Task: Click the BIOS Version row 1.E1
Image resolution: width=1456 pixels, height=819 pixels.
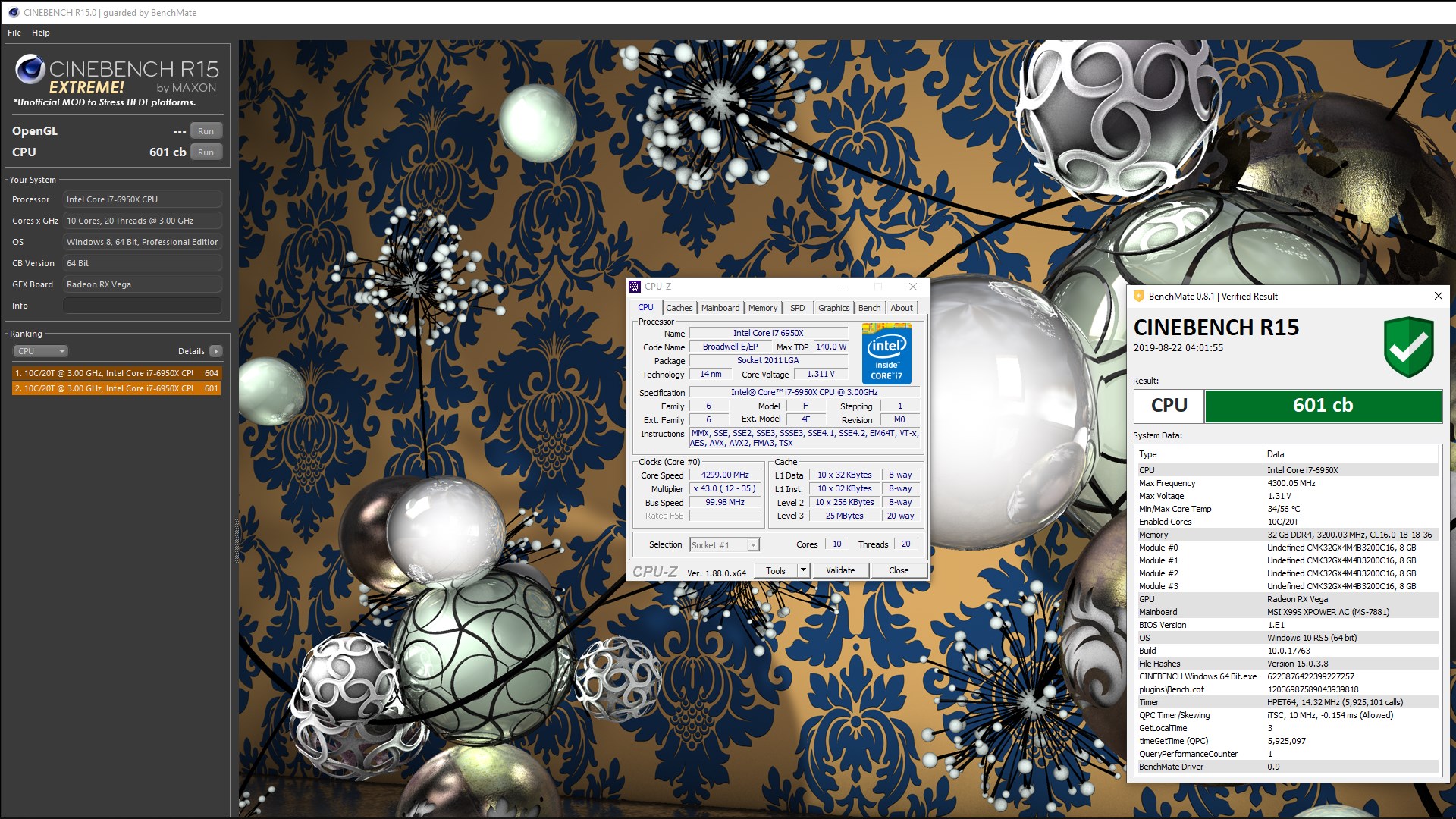Action: tap(1287, 625)
